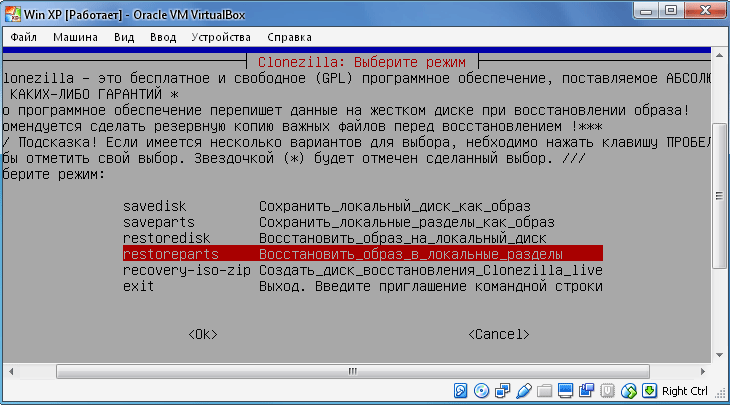
Task: Click the optical disc drive icon
Action: coord(481,390)
